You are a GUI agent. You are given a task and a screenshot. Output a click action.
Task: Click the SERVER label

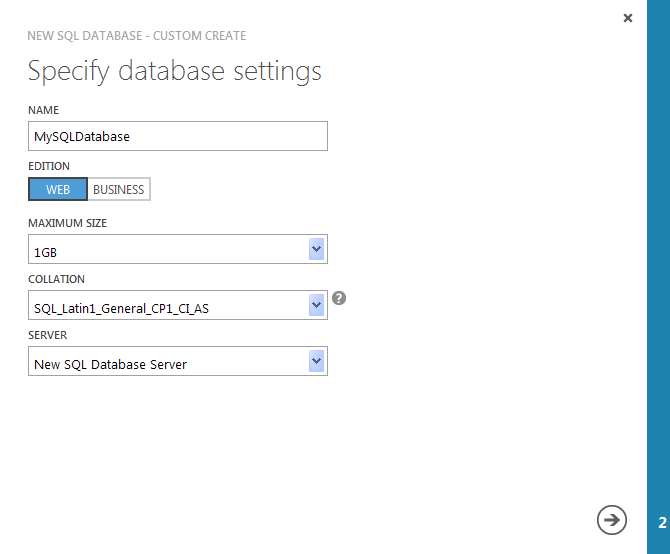(x=47, y=335)
